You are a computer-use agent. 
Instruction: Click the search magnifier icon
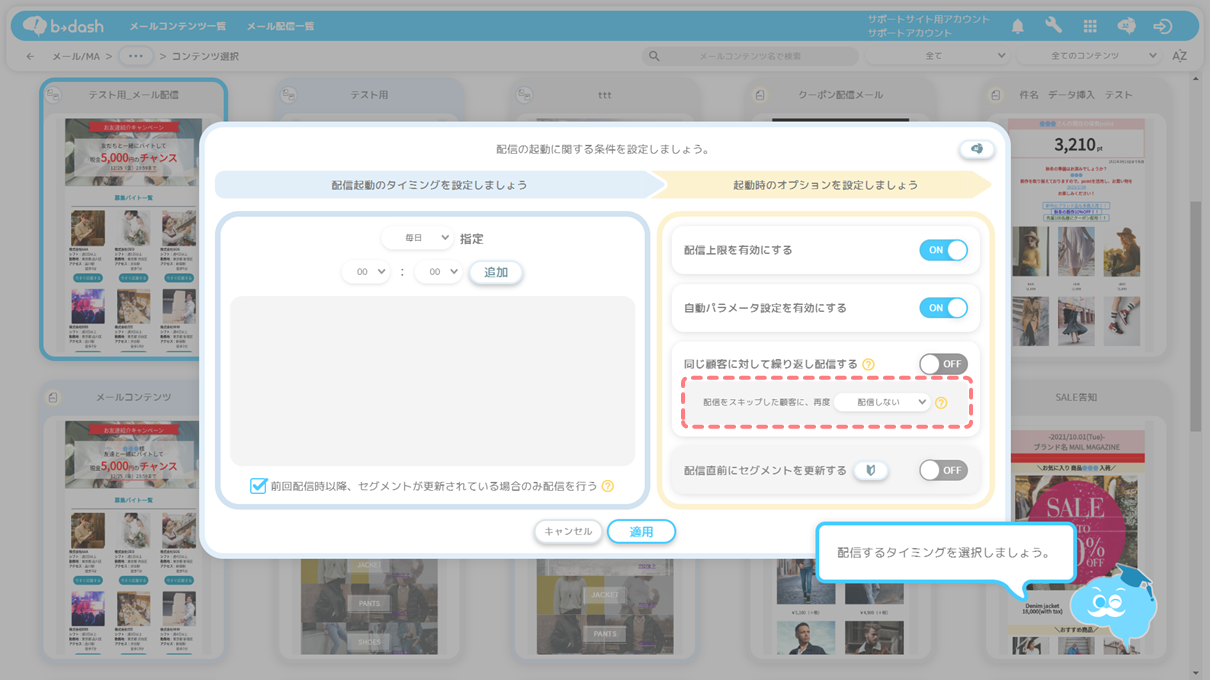(654, 56)
